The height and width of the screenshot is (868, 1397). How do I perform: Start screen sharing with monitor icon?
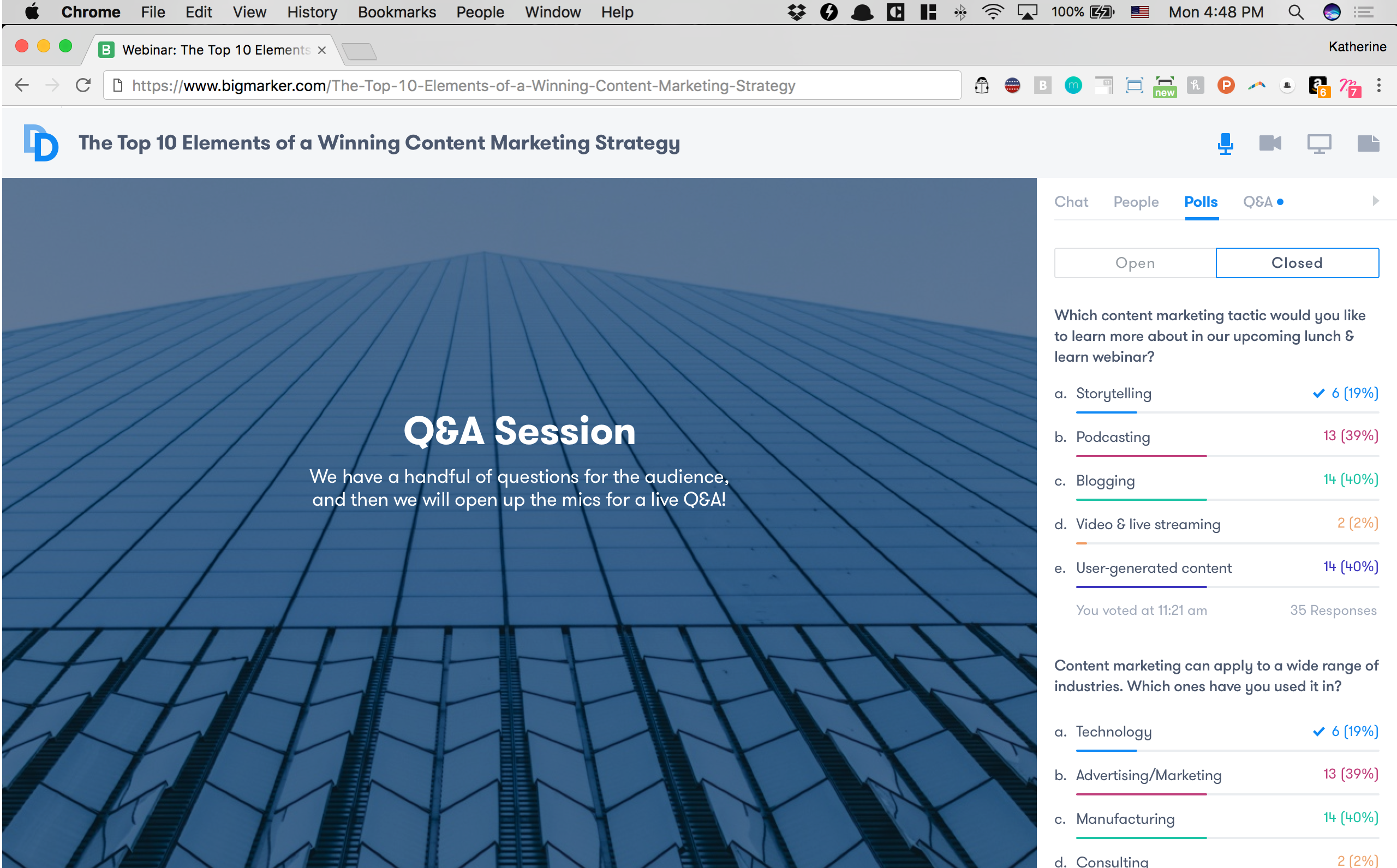[1319, 143]
